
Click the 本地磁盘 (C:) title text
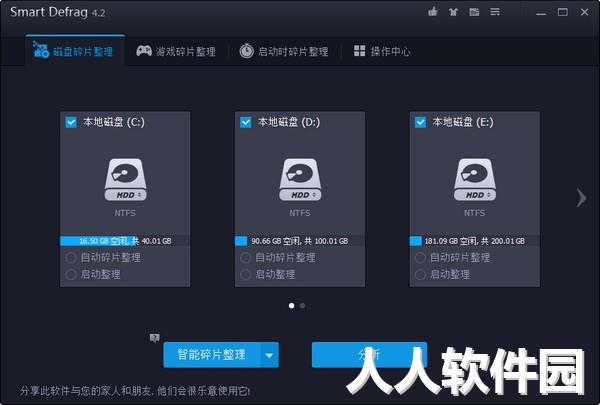[114, 122]
